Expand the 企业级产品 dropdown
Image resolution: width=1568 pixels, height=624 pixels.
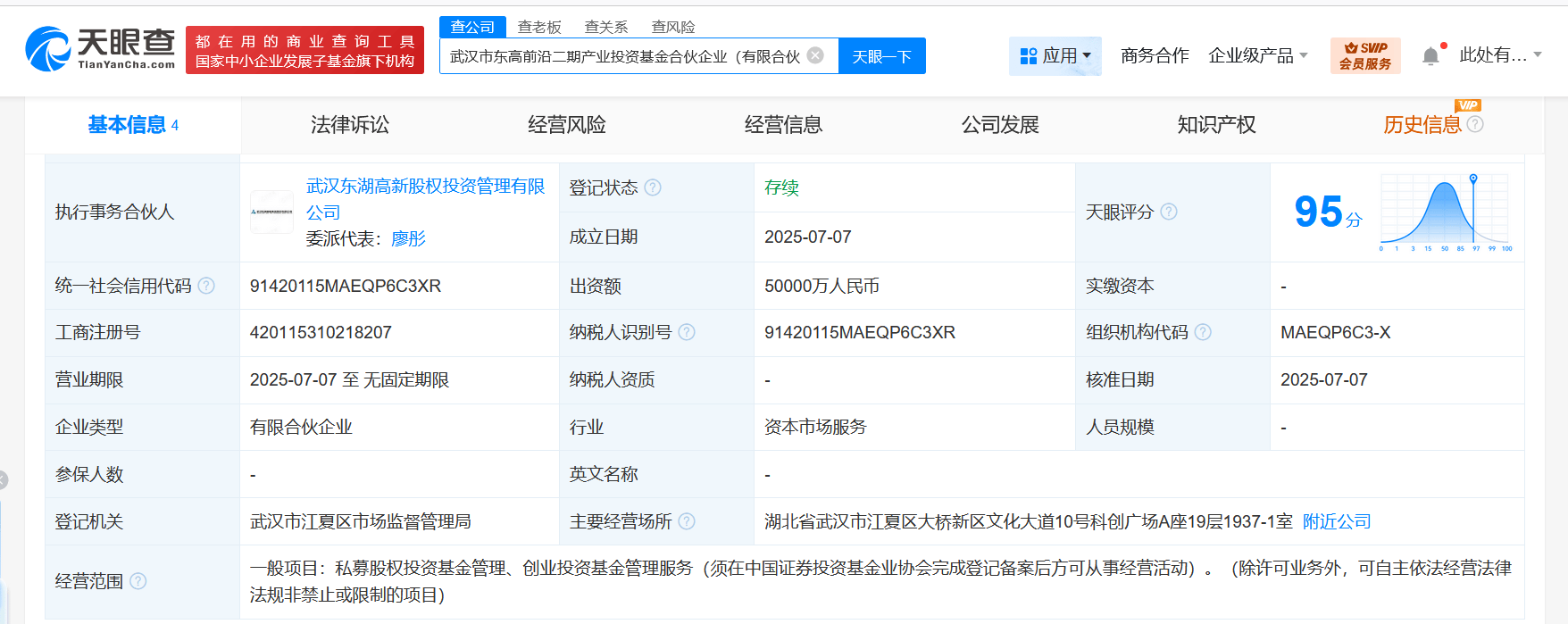tap(1258, 55)
